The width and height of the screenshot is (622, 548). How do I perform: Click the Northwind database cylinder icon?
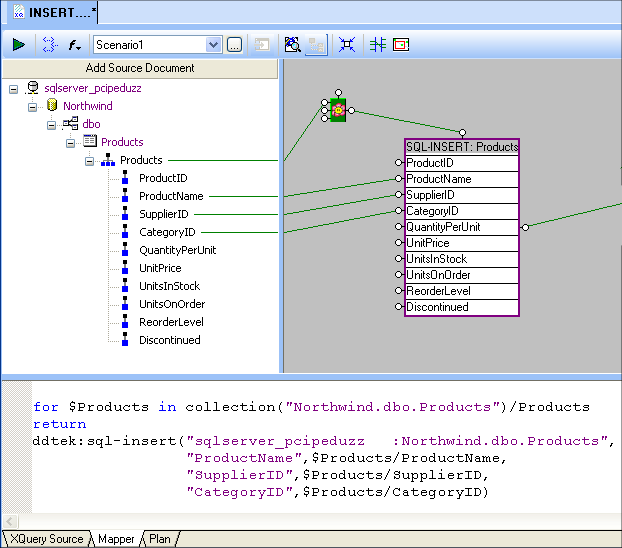pos(52,105)
